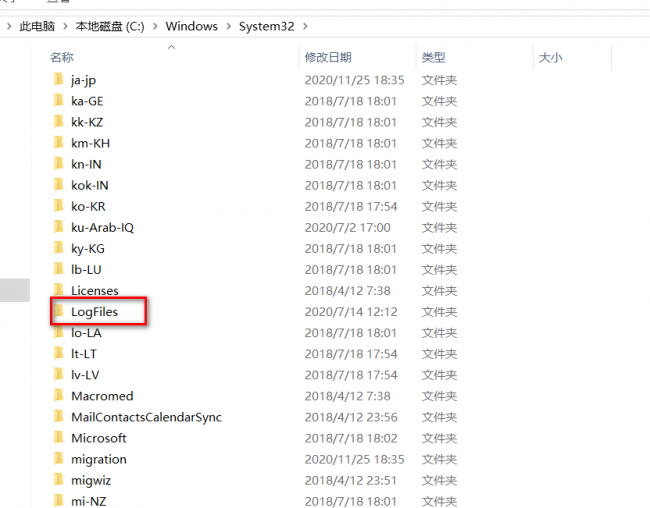Click date 2020/7/14 12:12 of LogFiles
The width and height of the screenshot is (650, 508).
coord(351,312)
